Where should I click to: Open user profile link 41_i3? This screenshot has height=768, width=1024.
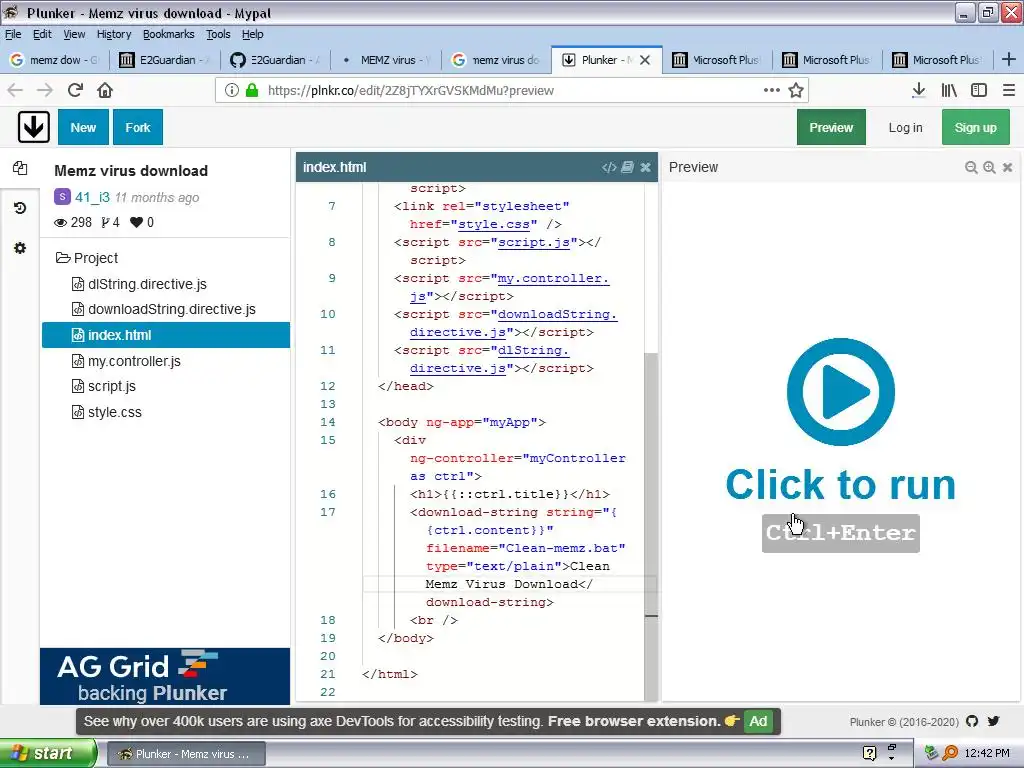92,197
